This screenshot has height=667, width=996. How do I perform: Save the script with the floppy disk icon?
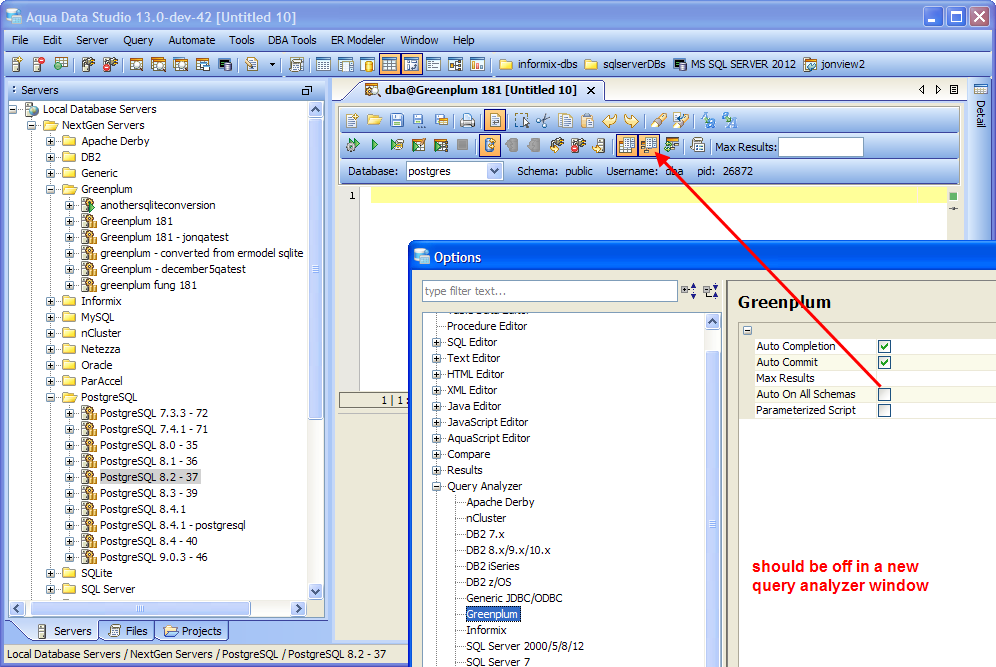tap(397, 120)
